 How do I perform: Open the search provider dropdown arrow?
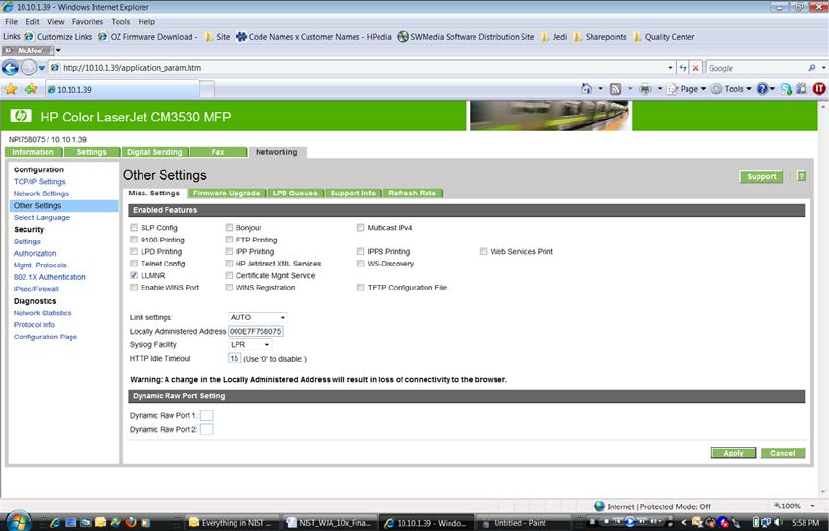(823, 68)
